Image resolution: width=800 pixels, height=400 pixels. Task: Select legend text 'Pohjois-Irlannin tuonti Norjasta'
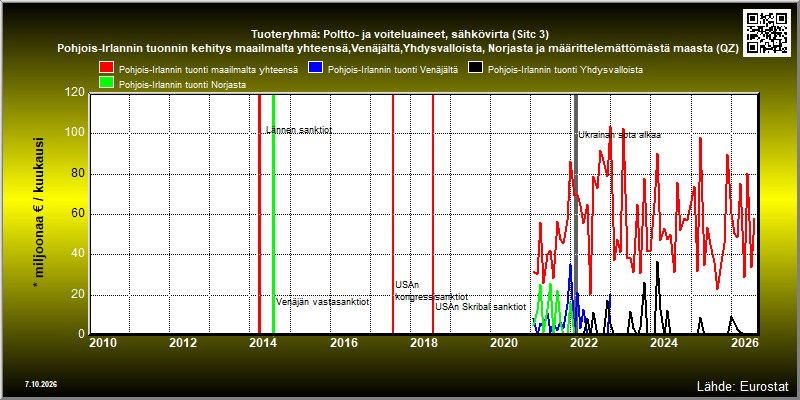182,85
